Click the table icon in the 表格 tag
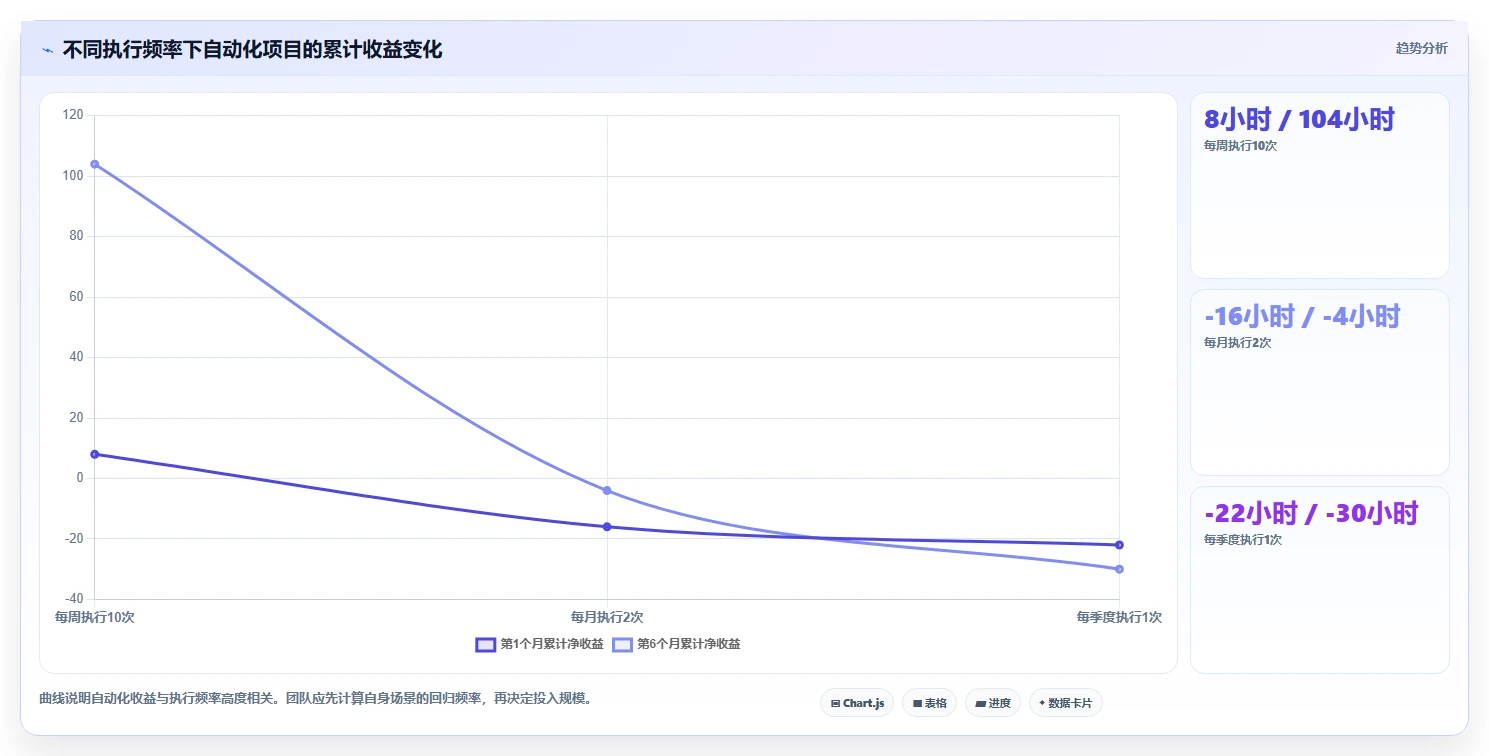This screenshot has width=1489, height=756. coord(917,704)
